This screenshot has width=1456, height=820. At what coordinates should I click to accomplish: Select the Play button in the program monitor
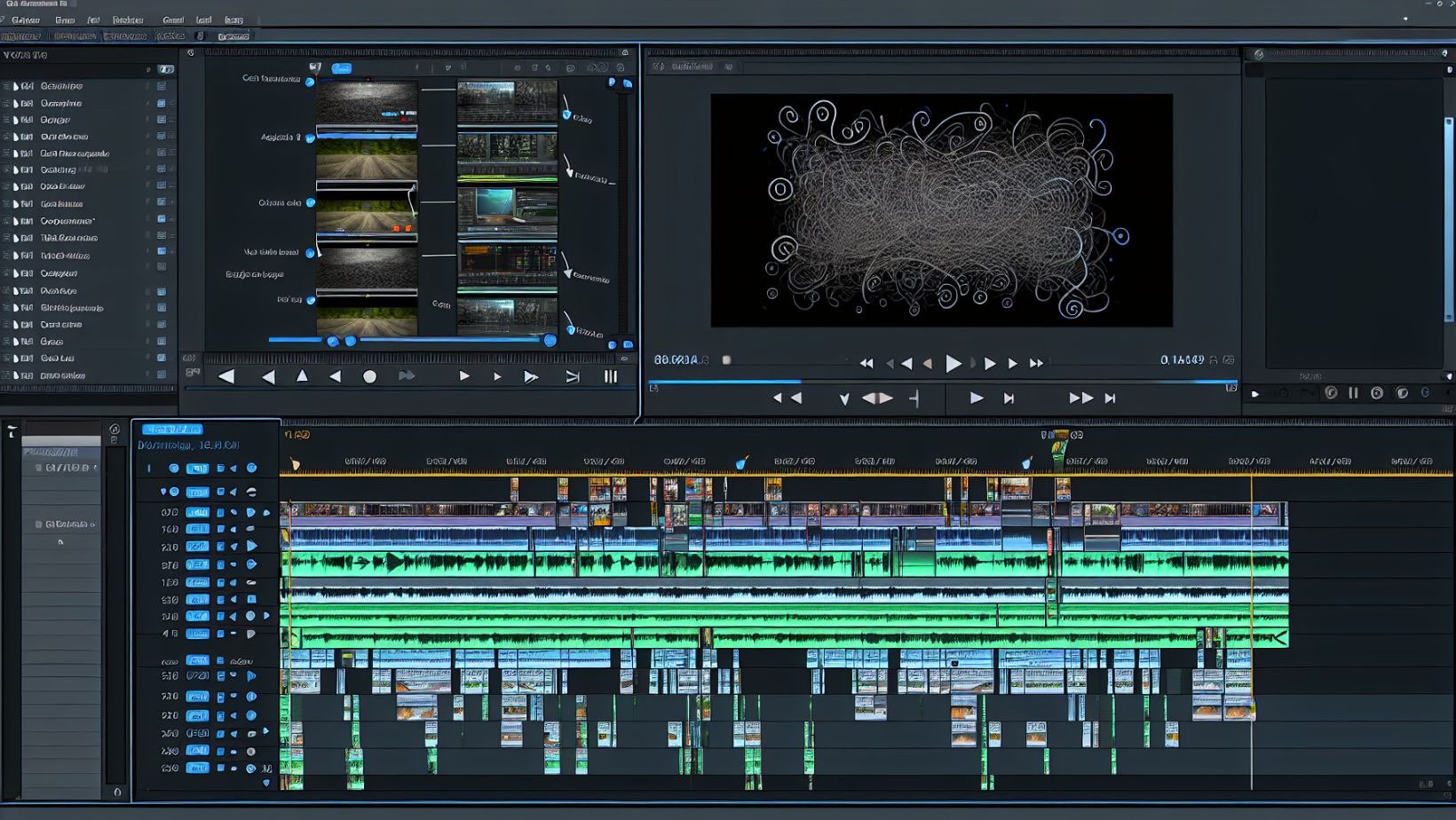click(953, 363)
